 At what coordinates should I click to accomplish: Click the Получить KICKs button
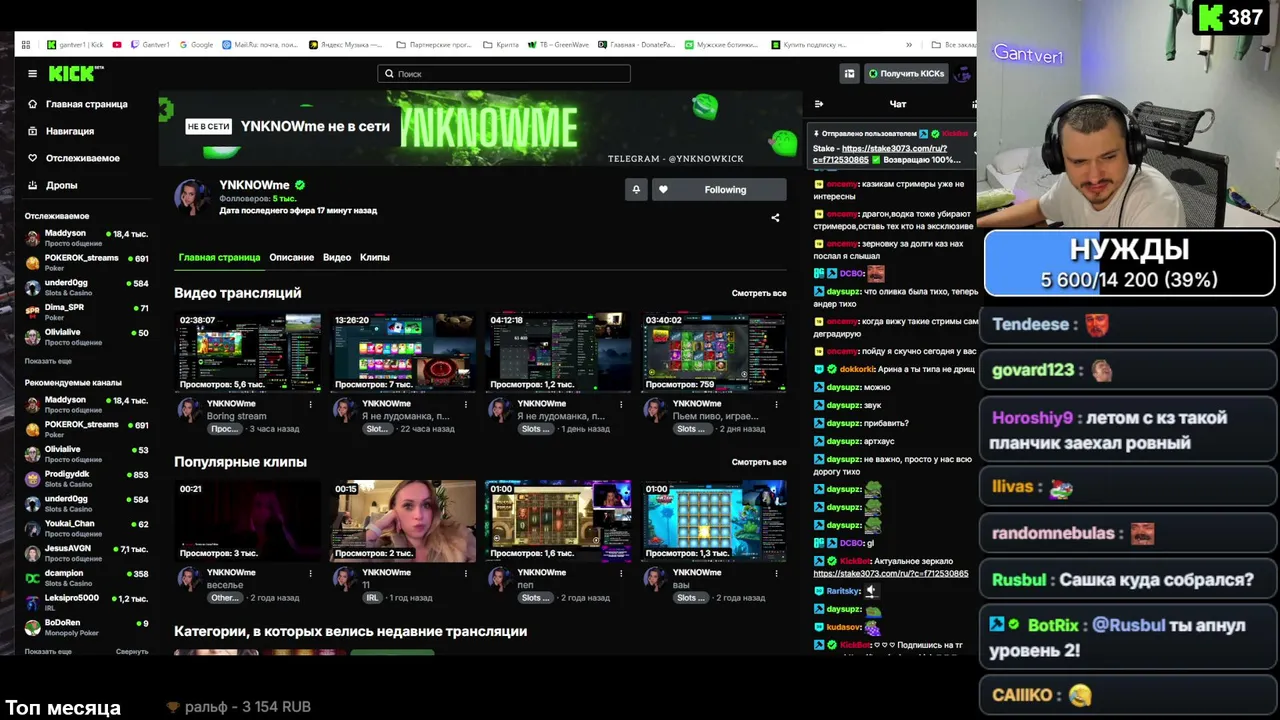906,73
